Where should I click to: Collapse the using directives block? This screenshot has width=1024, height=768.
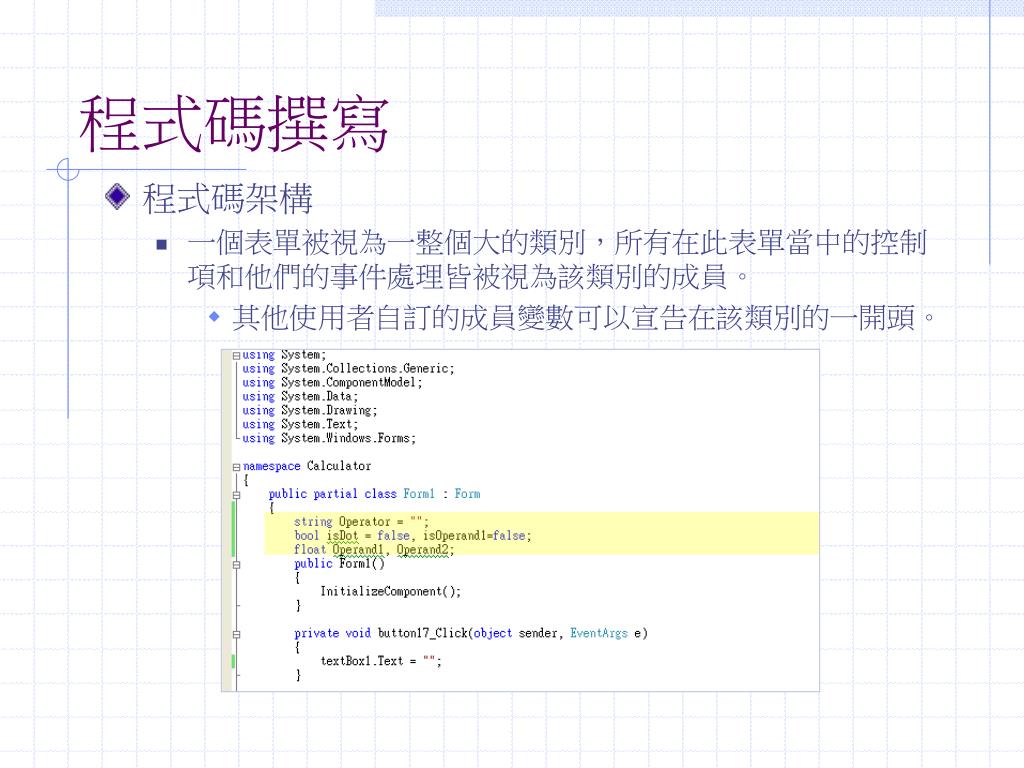236,356
